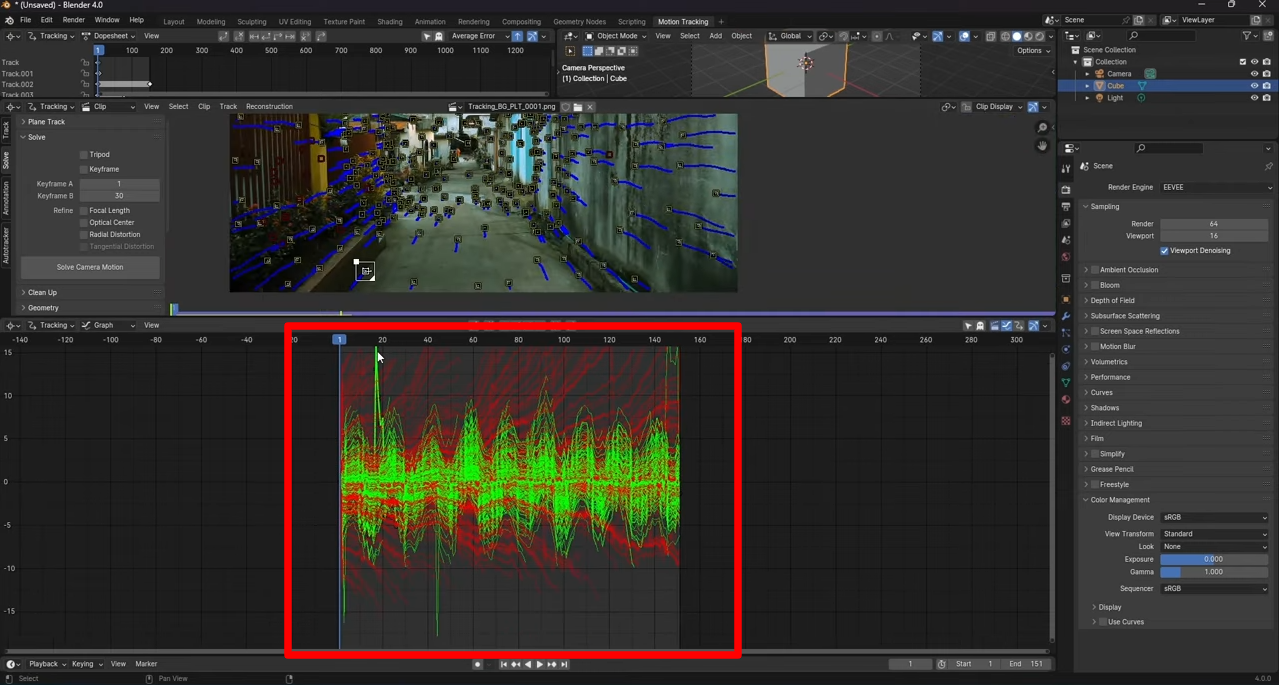The height and width of the screenshot is (685, 1279).
Task: Open the Global transform orientation dropdown
Action: click(790, 36)
